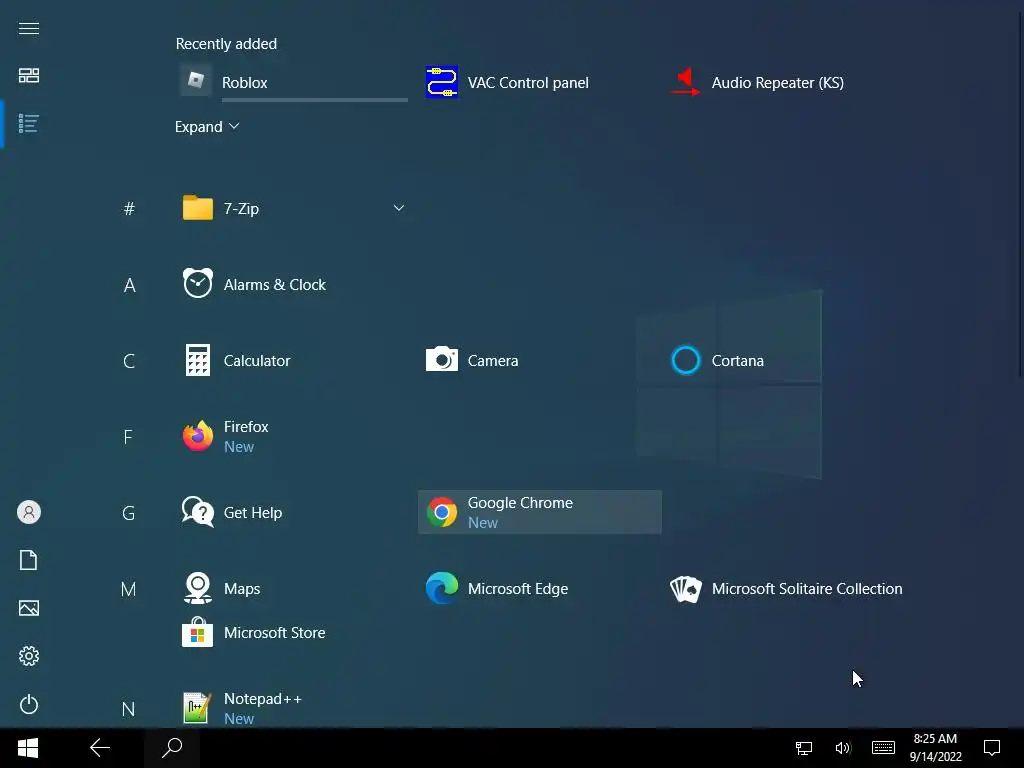The height and width of the screenshot is (768, 1024).
Task: Click the 'Alarms & Clock' label text
Action: coord(274,284)
